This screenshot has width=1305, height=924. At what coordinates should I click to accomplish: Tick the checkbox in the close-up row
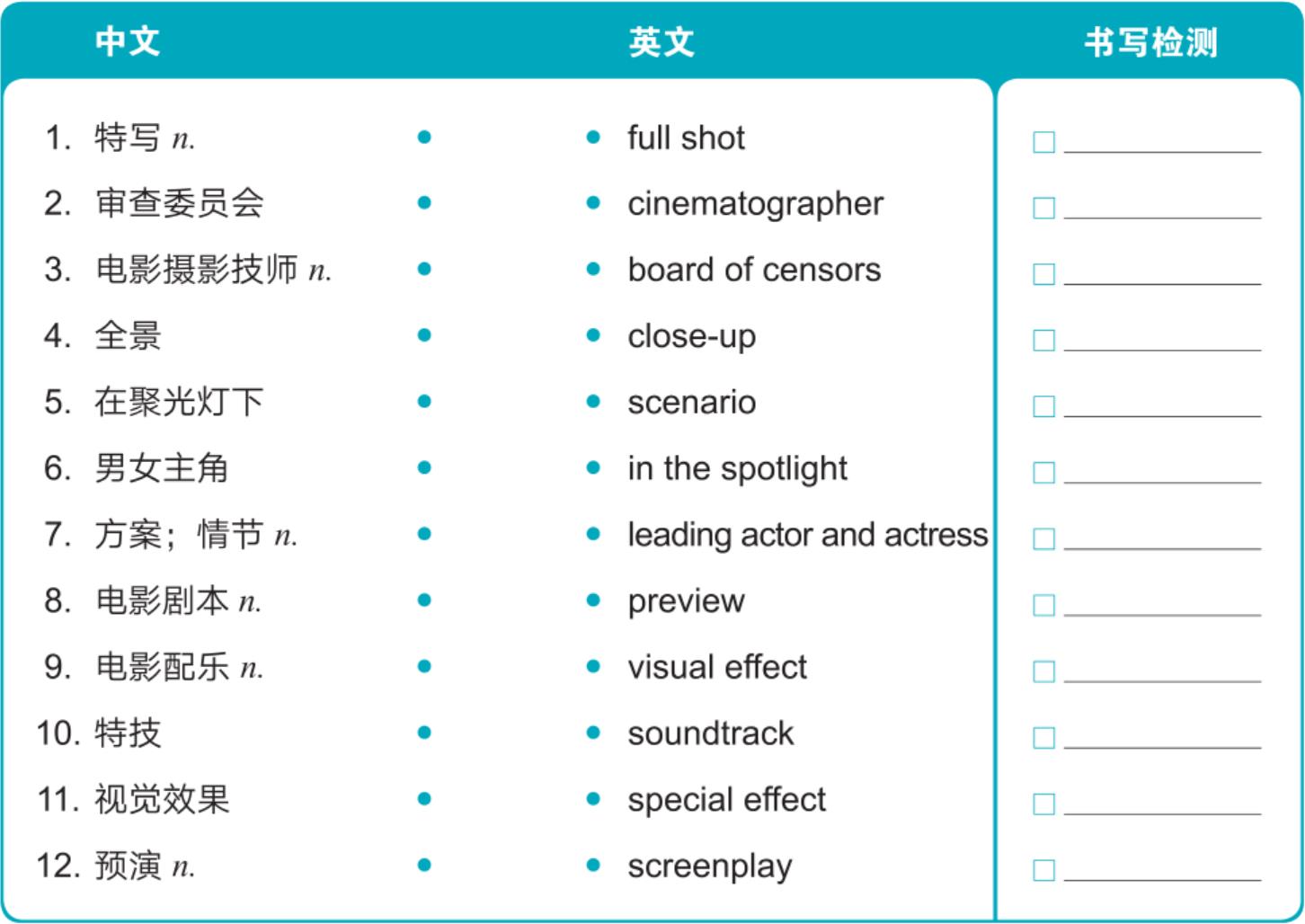pyautogui.click(x=1043, y=341)
